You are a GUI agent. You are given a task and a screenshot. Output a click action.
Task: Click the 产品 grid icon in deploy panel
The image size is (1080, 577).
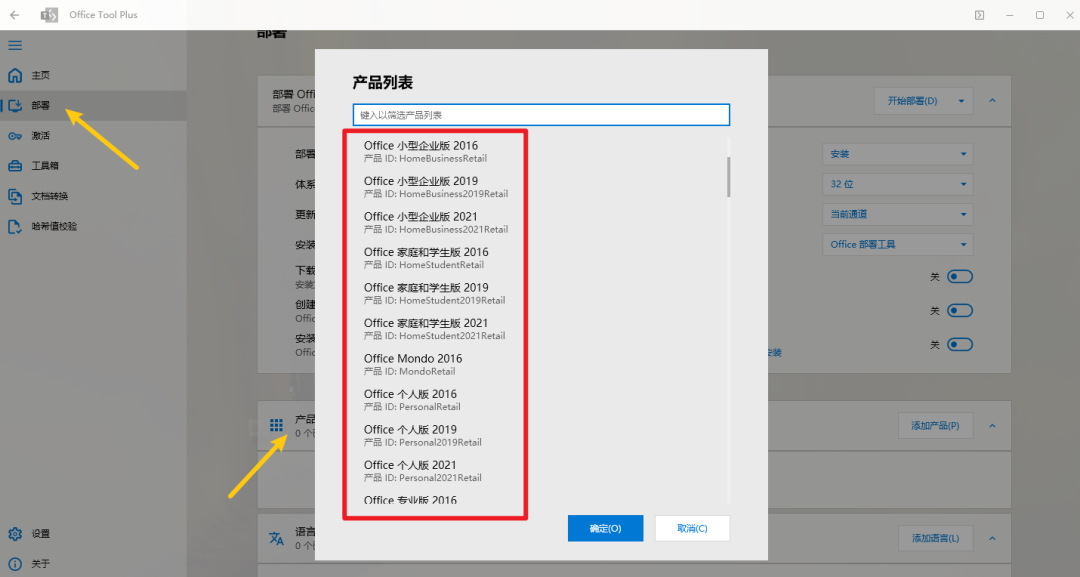coord(276,425)
